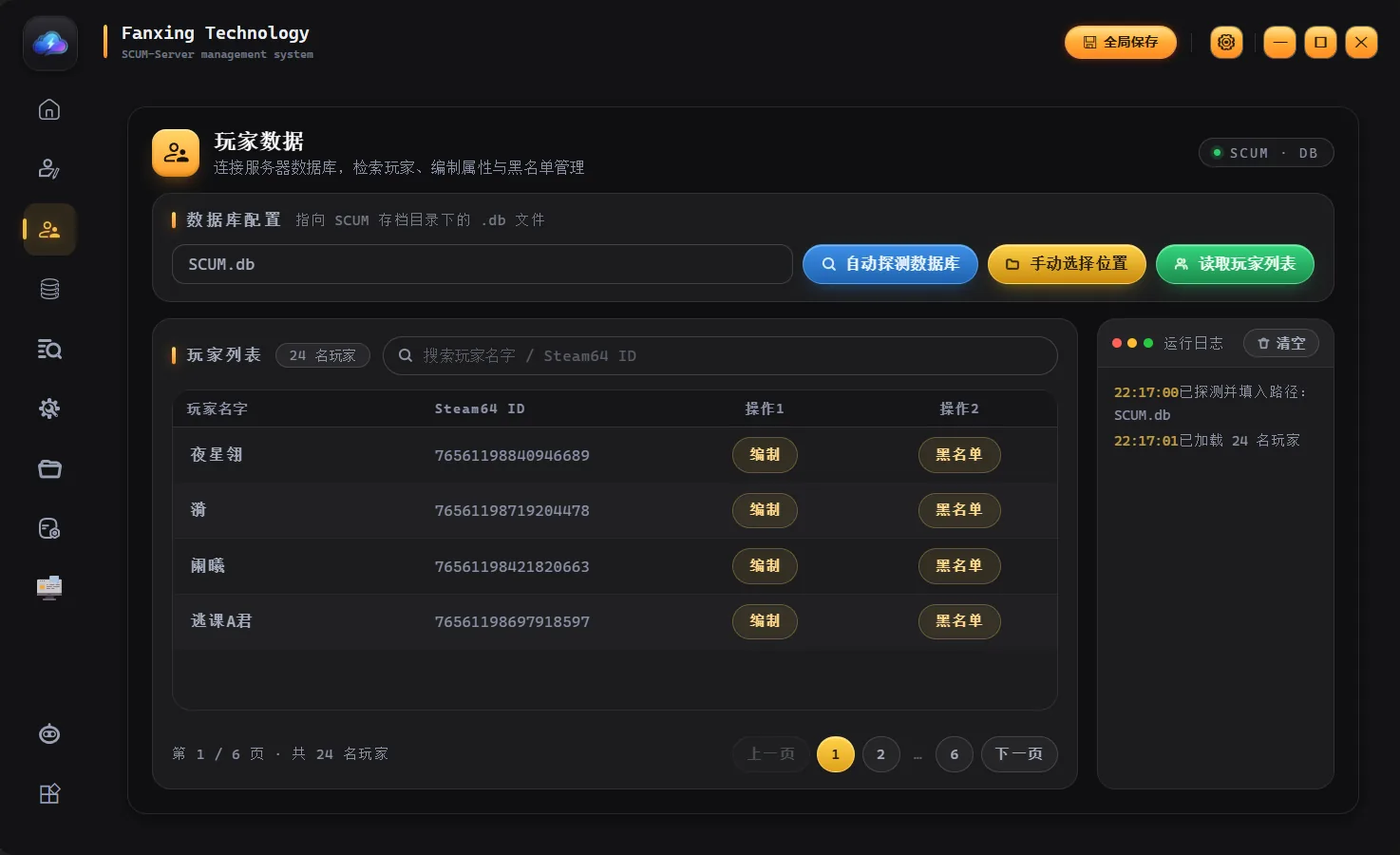Click 读取玩家列表 to load the player list
Viewport: 1400px width, 855px height.
[x=1235, y=264]
